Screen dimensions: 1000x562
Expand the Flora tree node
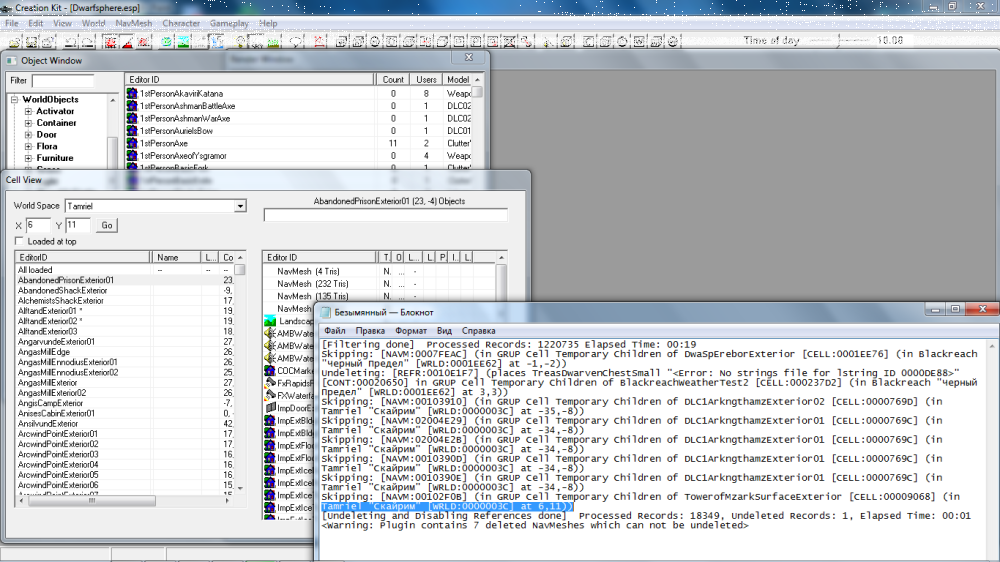28,146
